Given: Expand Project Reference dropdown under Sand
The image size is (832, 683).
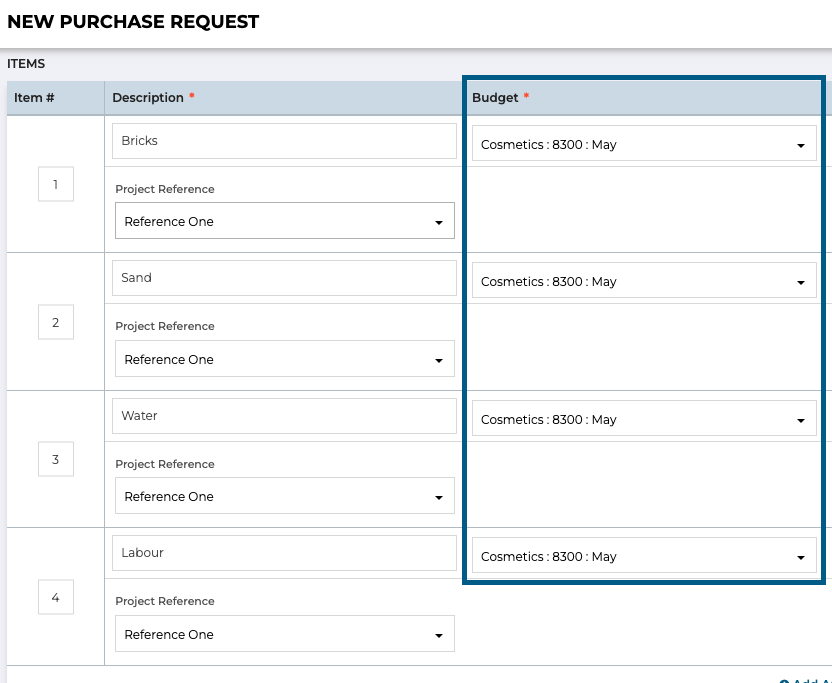Looking at the screenshot, I should pyautogui.click(x=285, y=359).
